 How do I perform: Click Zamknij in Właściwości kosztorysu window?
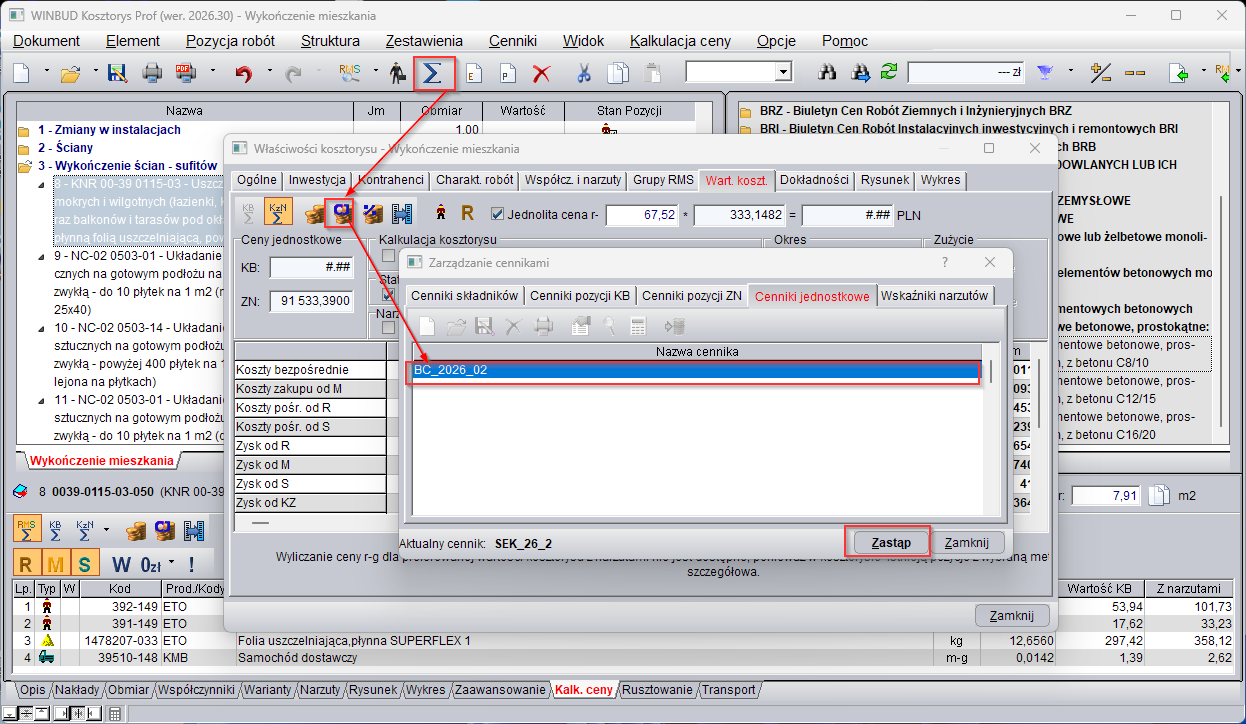click(1012, 615)
